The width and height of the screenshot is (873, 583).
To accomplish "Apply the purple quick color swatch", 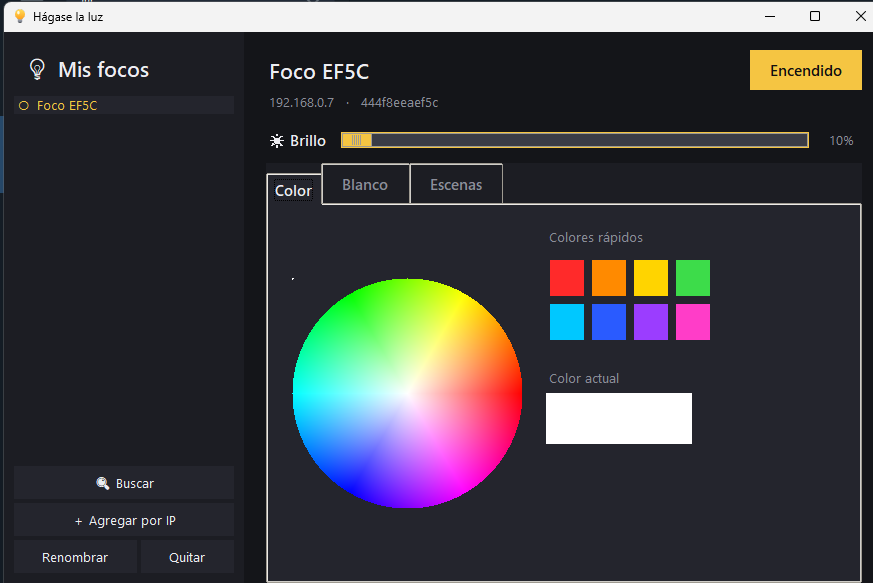I will 651,322.
